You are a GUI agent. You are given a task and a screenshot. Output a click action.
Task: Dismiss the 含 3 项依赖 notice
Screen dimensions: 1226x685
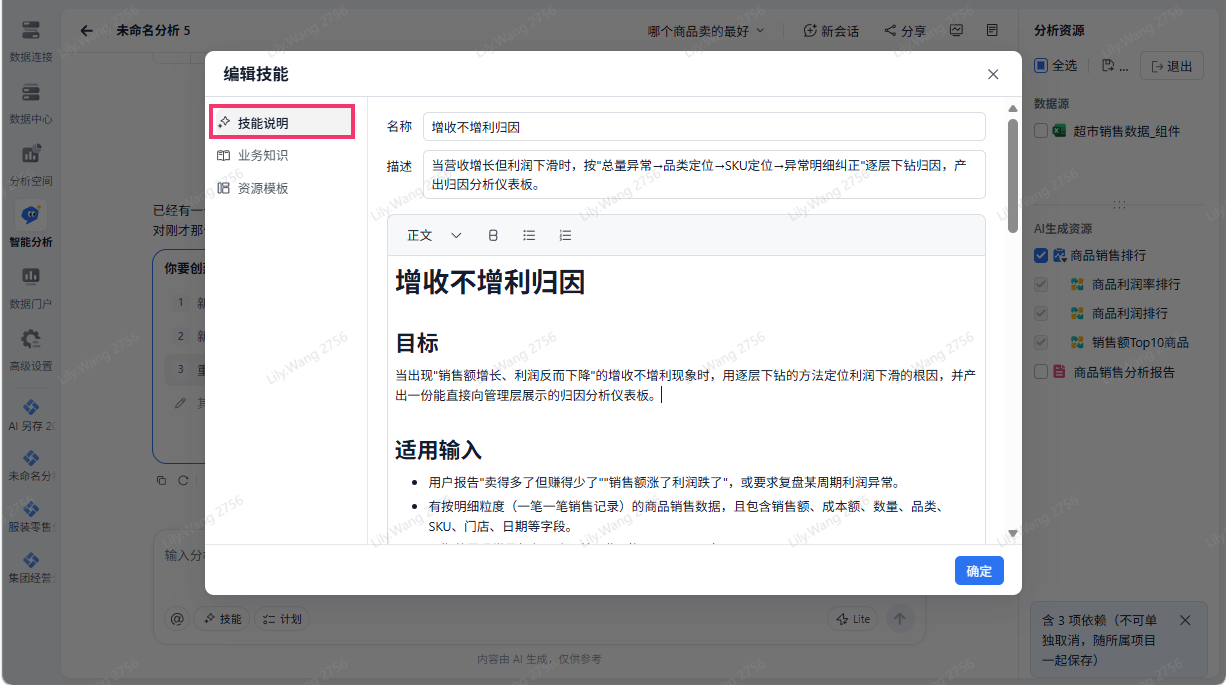1185,620
